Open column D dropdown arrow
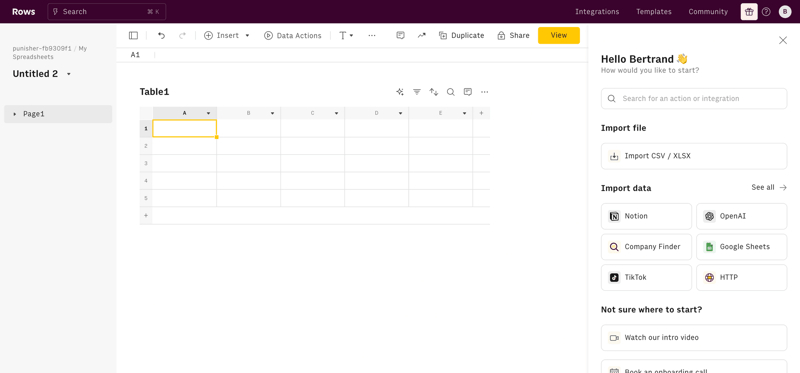Screen dimensions: 800x373 tap(401, 113)
